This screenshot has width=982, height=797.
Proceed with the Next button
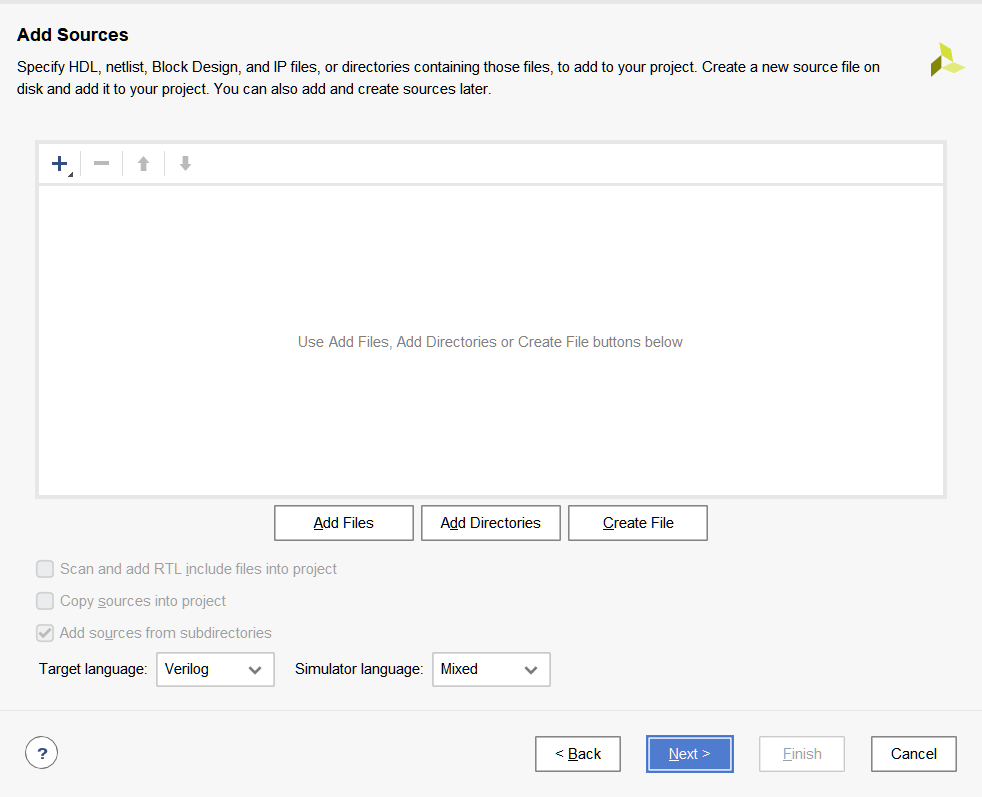(690, 754)
